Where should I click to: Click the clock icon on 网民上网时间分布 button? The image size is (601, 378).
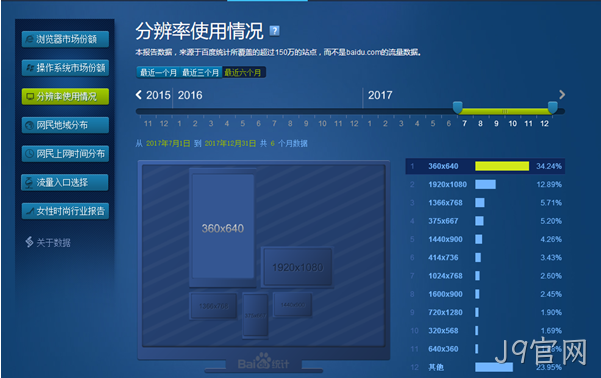30,154
